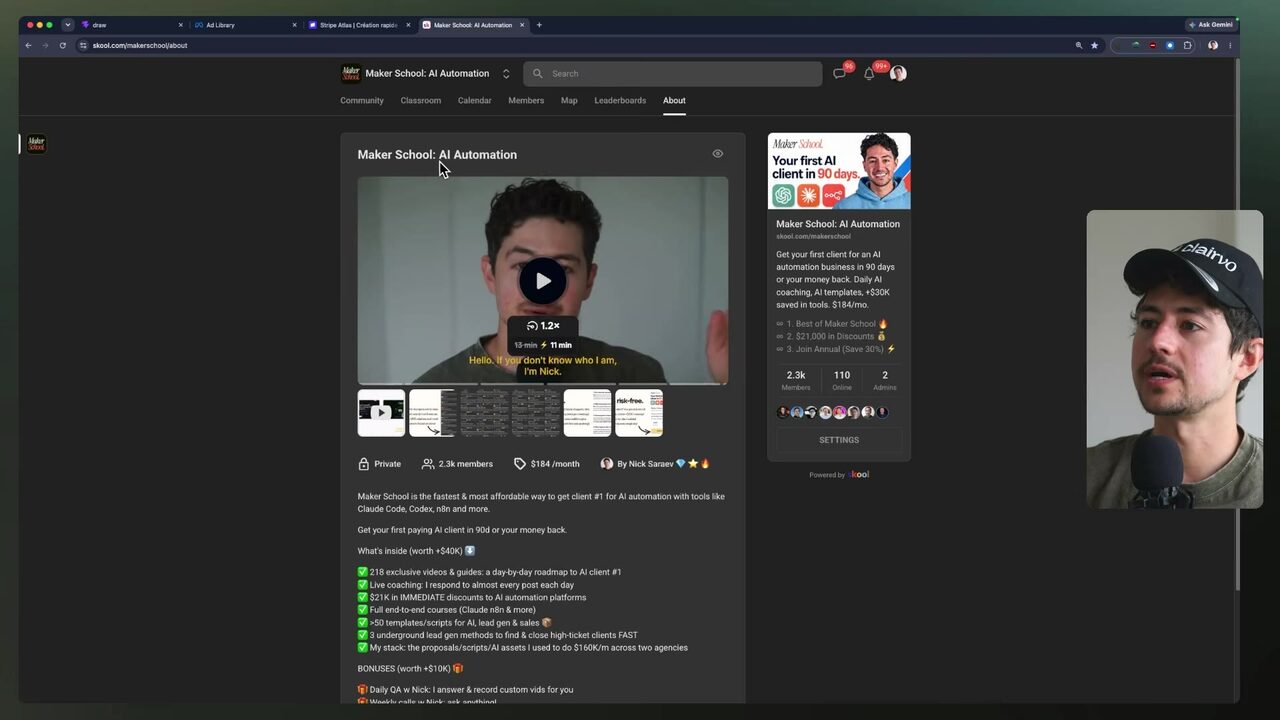1280x720 pixels.
Task: Click the Powered by Skool link
Action: [x=839, y=475]
